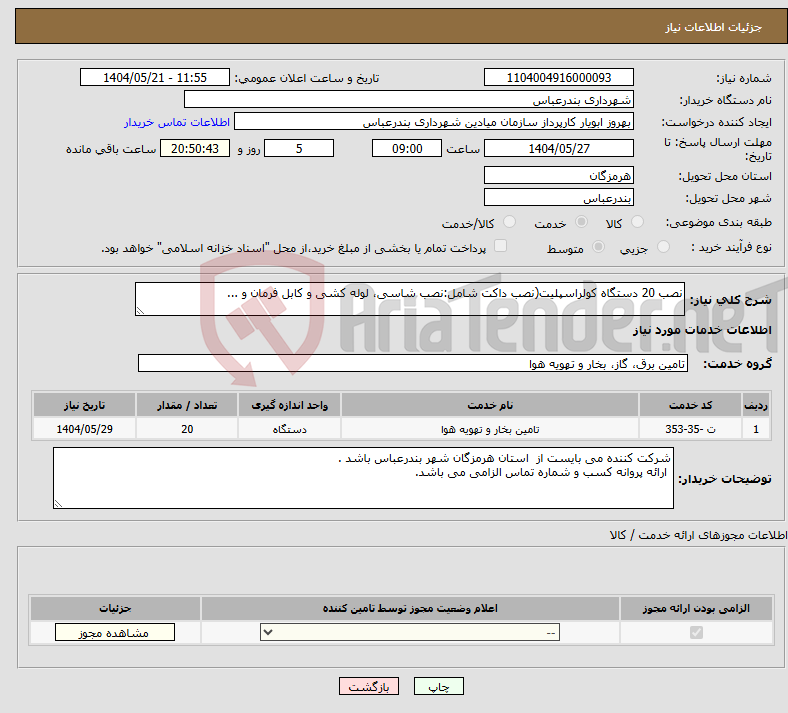Click the deadline time field 09:00

[407, 148]
